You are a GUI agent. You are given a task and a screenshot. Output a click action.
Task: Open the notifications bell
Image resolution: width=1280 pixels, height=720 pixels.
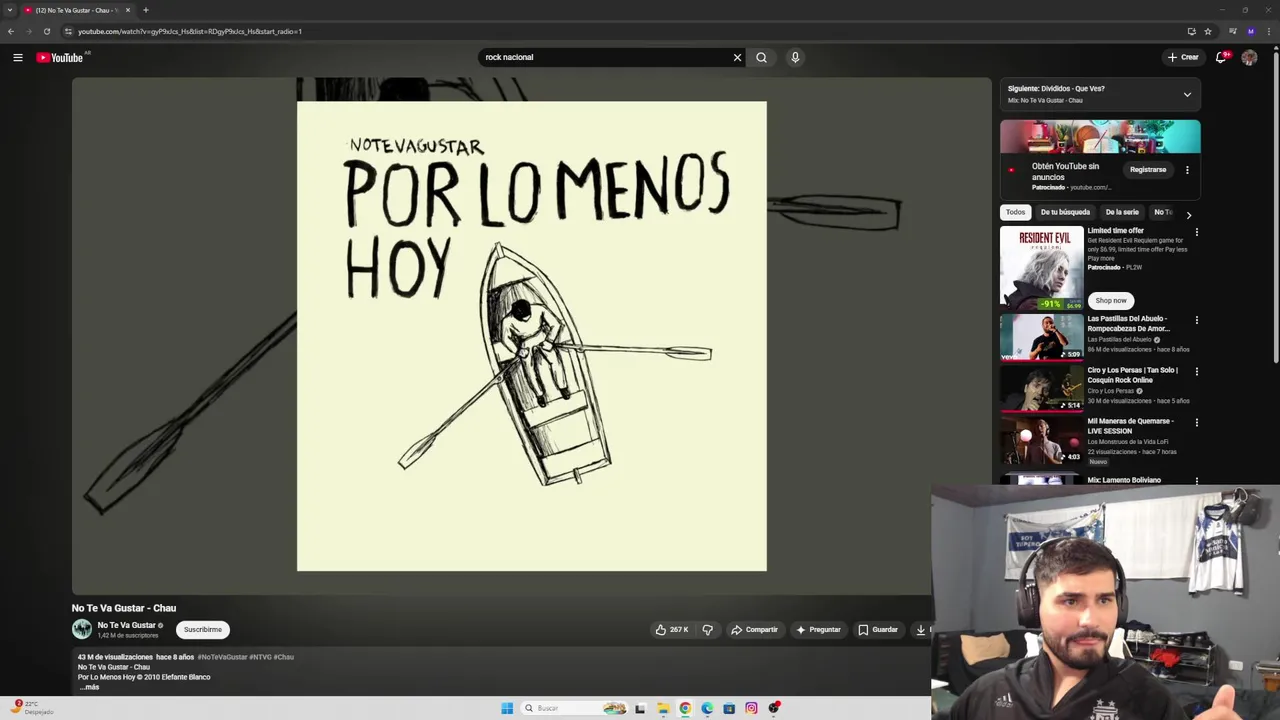pos(1220,57)
